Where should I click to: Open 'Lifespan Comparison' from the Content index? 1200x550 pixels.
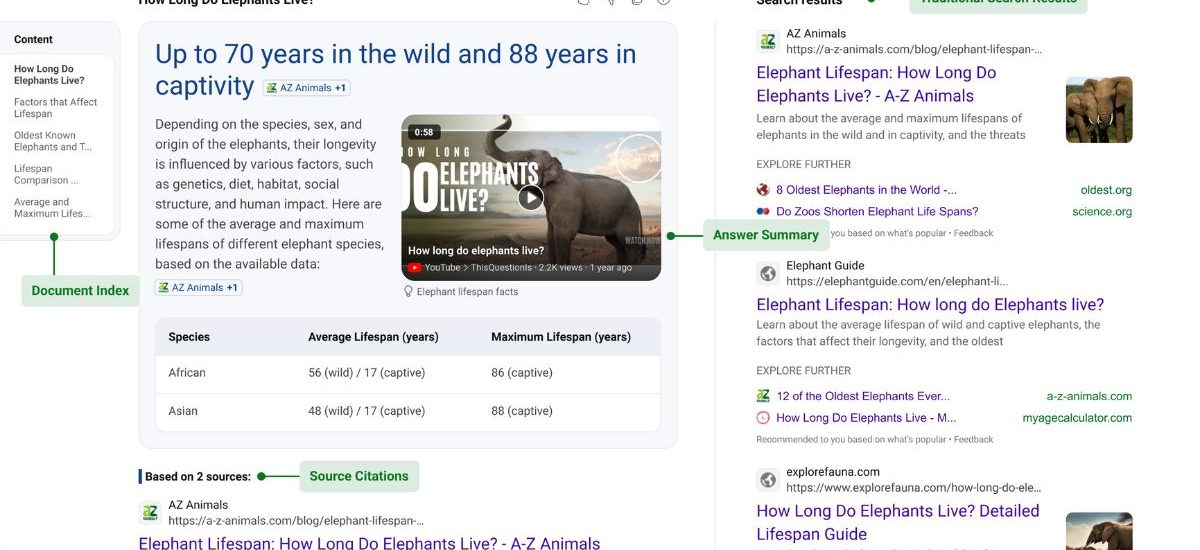[x=46, y=174]
